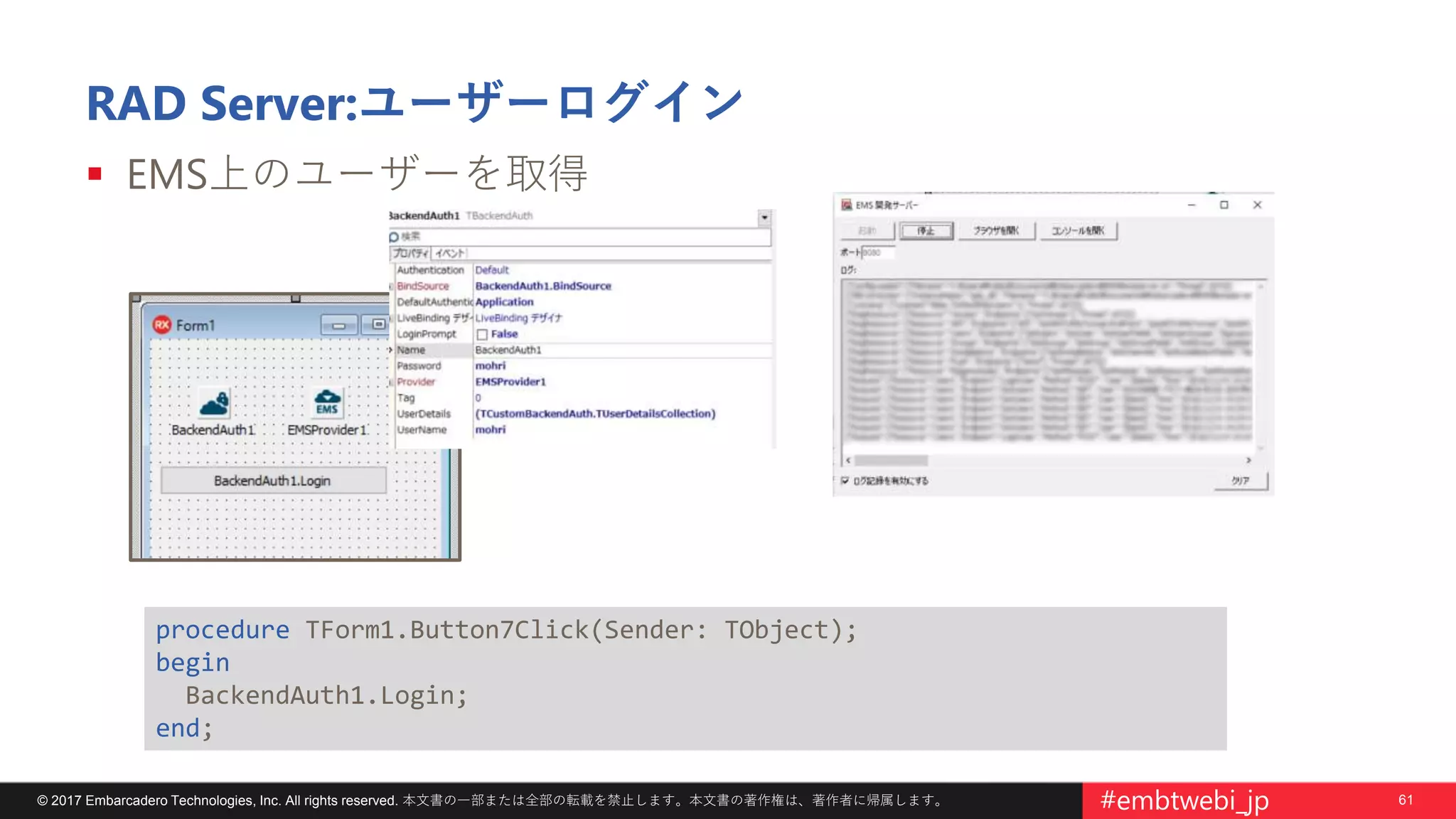Click Form1 restore button icon
Image resolution: width=1456 pixels, height=819 pixels.
pyautogui.click(x=378, y=325)
